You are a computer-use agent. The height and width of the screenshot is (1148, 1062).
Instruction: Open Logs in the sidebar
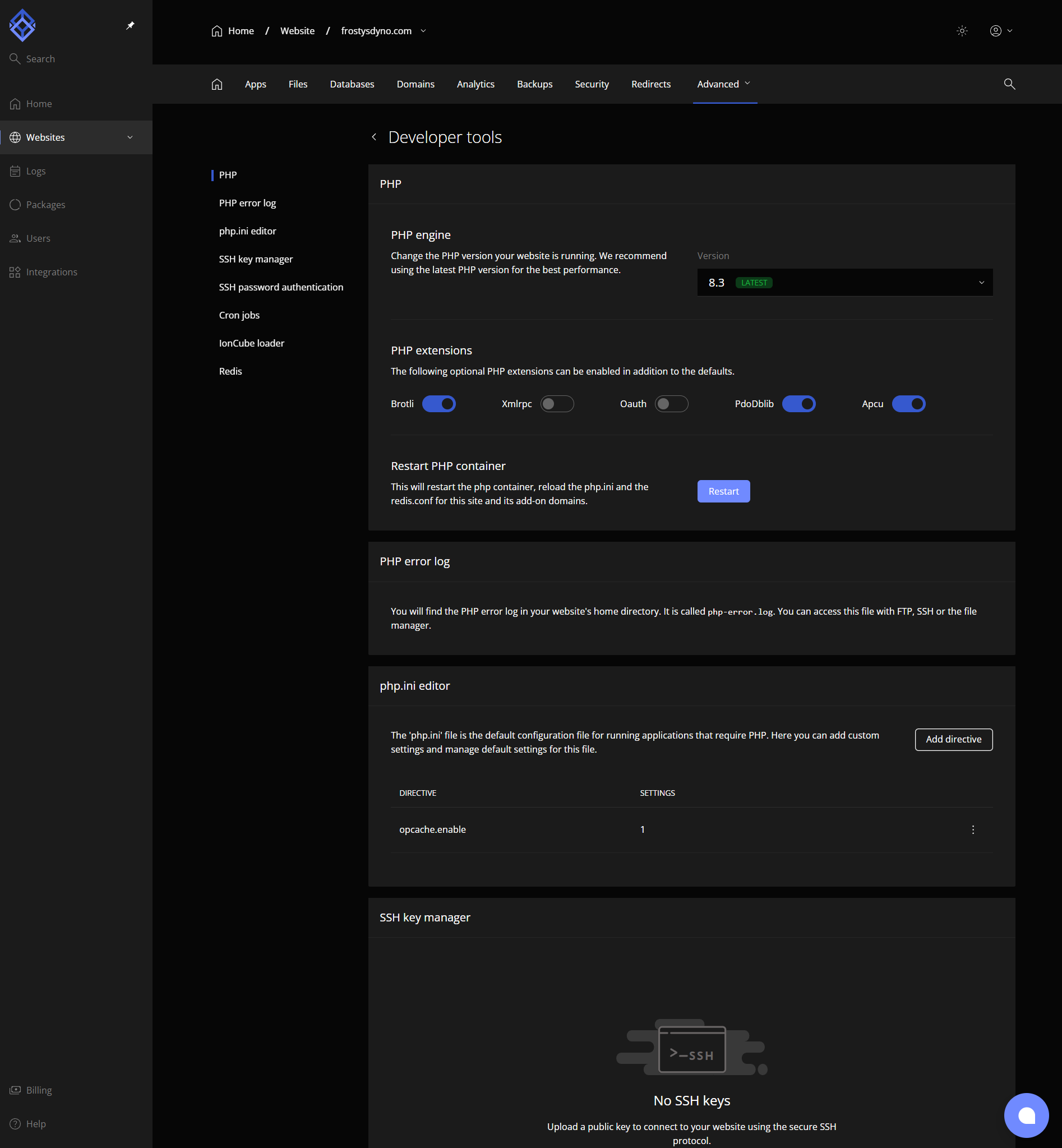point(76,170)
